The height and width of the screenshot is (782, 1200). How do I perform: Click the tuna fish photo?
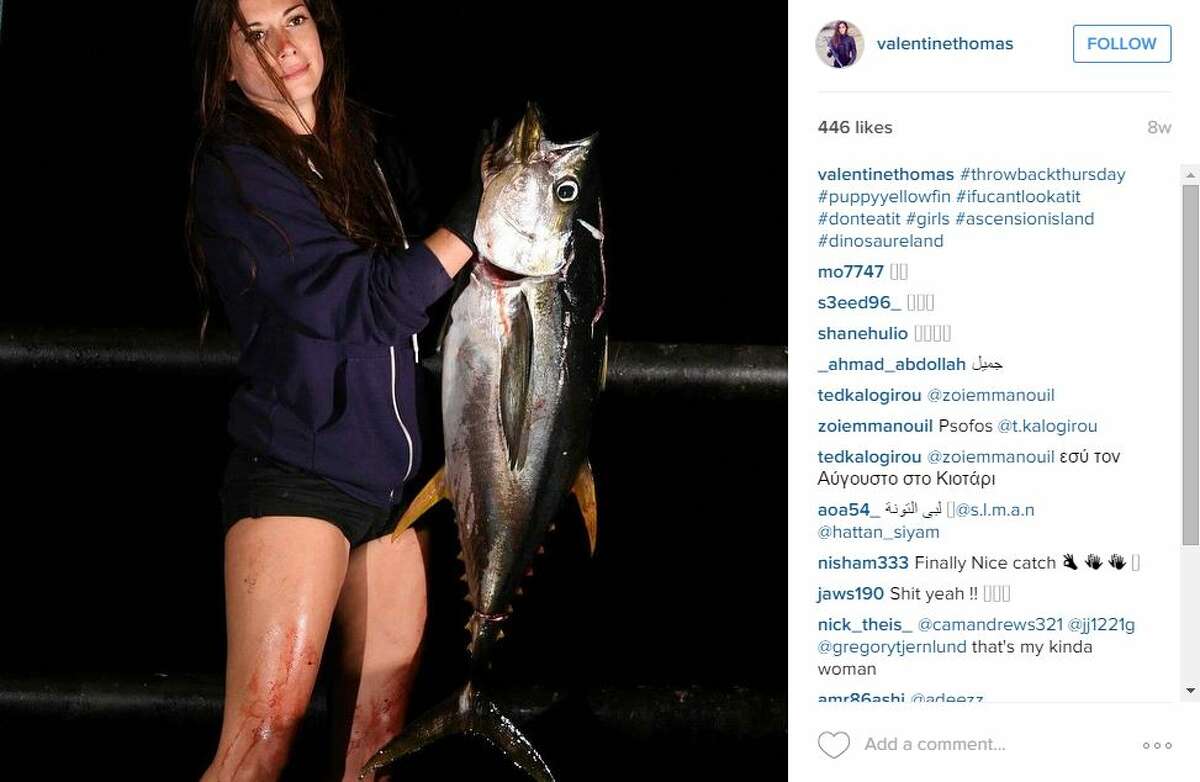point(394,391)
